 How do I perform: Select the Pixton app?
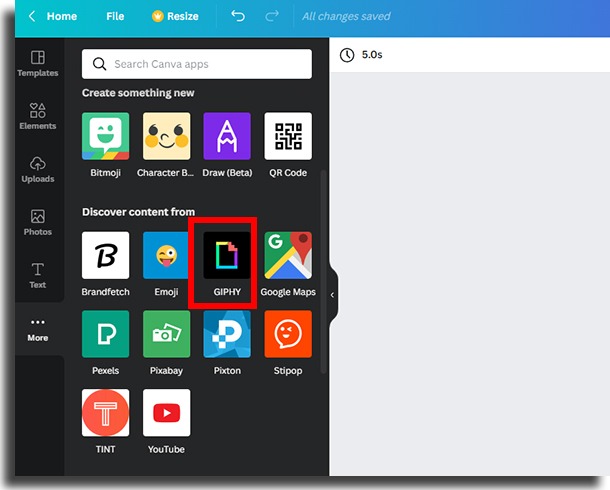click(x=227, y=334)
